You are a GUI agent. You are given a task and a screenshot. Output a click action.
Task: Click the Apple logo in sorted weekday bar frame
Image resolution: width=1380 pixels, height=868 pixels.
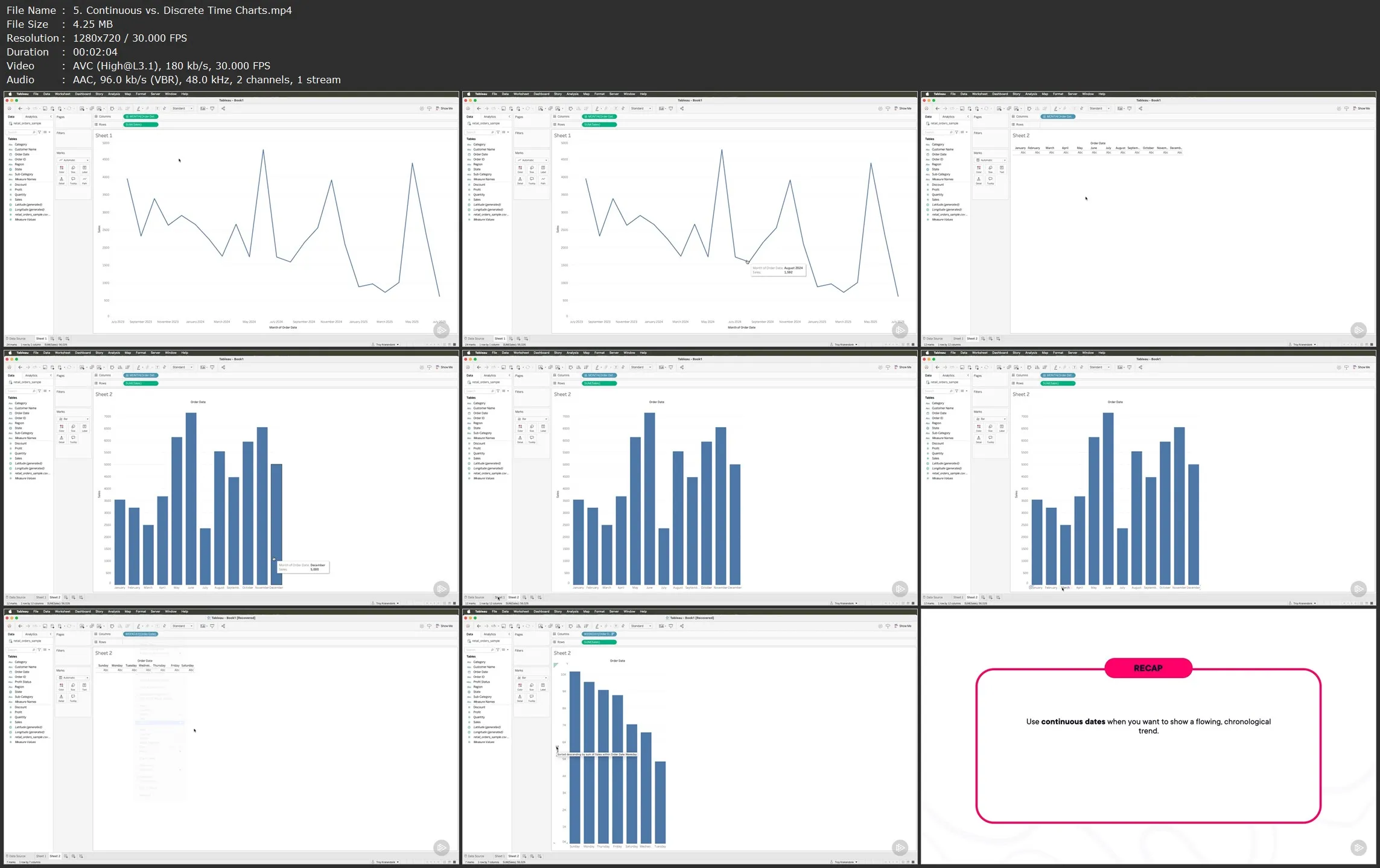tap(469, 611)
